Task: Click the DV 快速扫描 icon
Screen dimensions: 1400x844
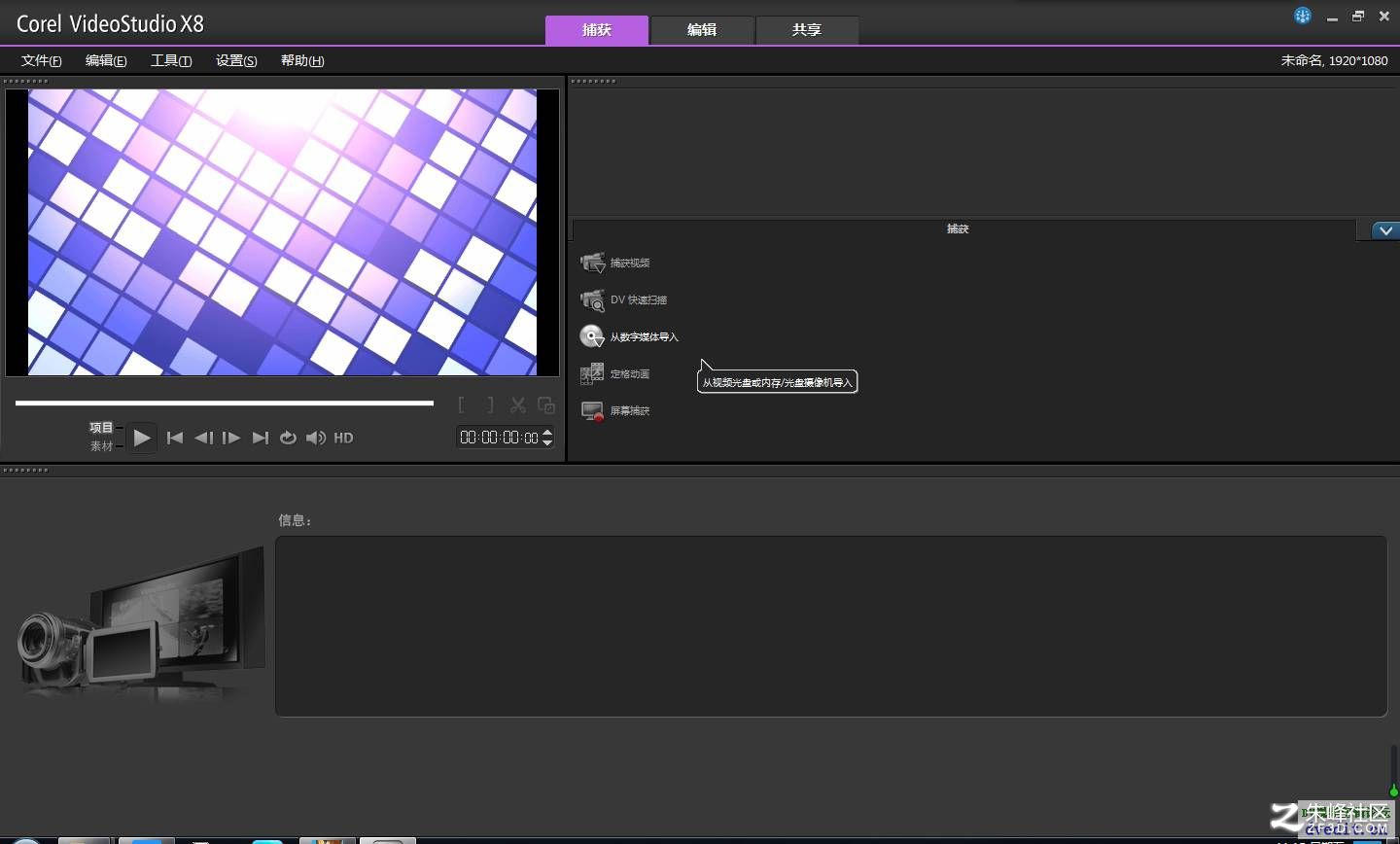Action: [592, 299]
